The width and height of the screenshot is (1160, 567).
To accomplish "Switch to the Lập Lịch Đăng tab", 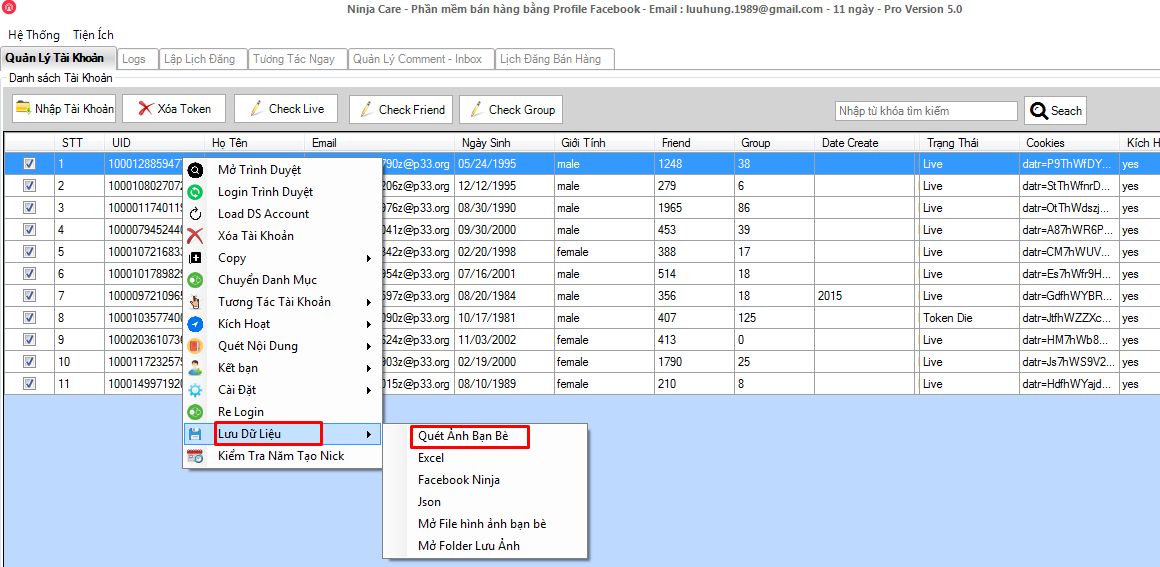I will click(x=203, y=59).
